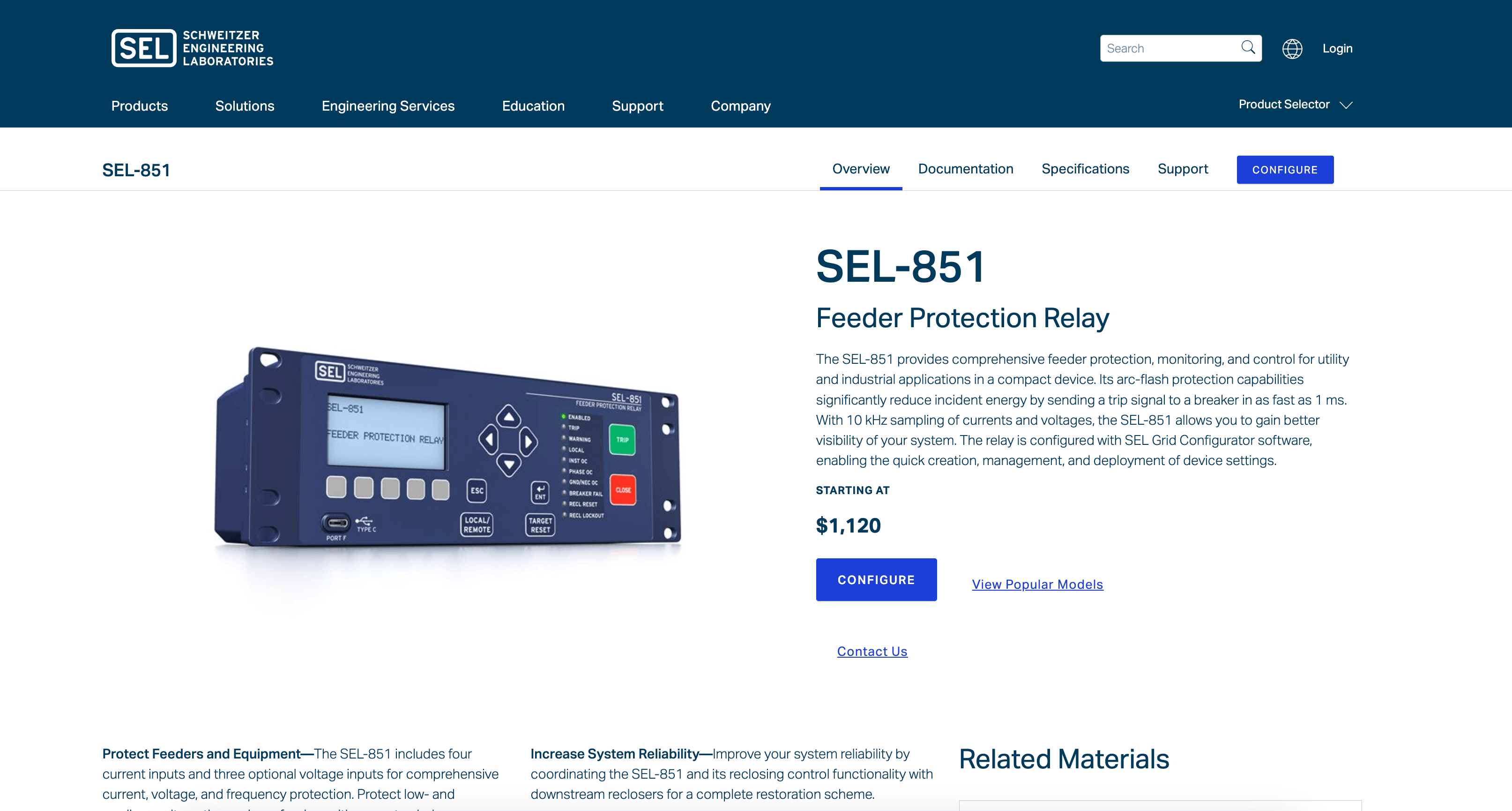Click inside the Search field
1512x811 pixels.
coord(1168,48)
